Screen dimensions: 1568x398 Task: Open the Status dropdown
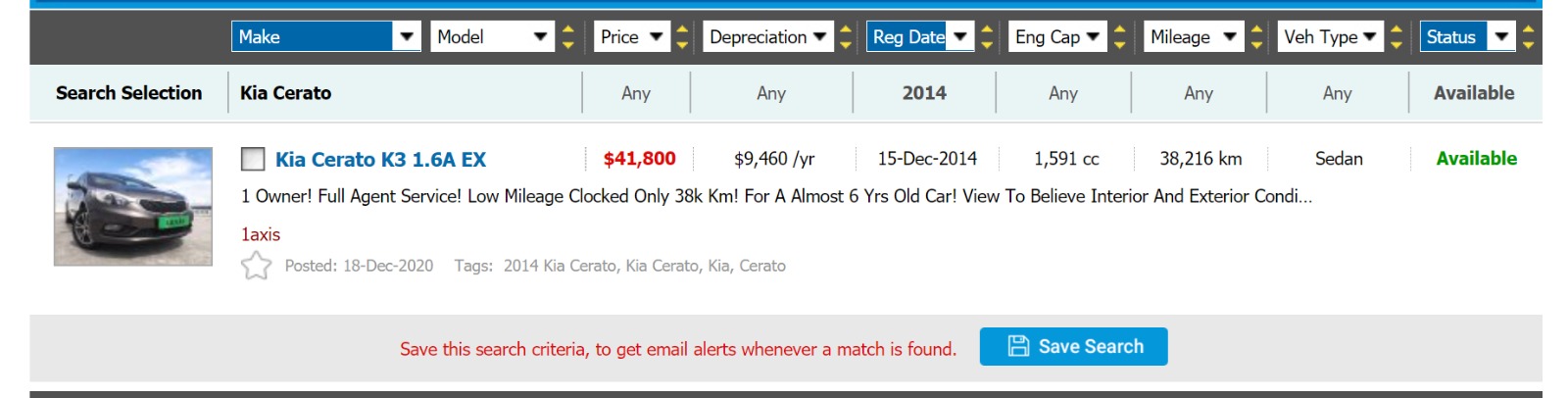tap(1466, 37)
